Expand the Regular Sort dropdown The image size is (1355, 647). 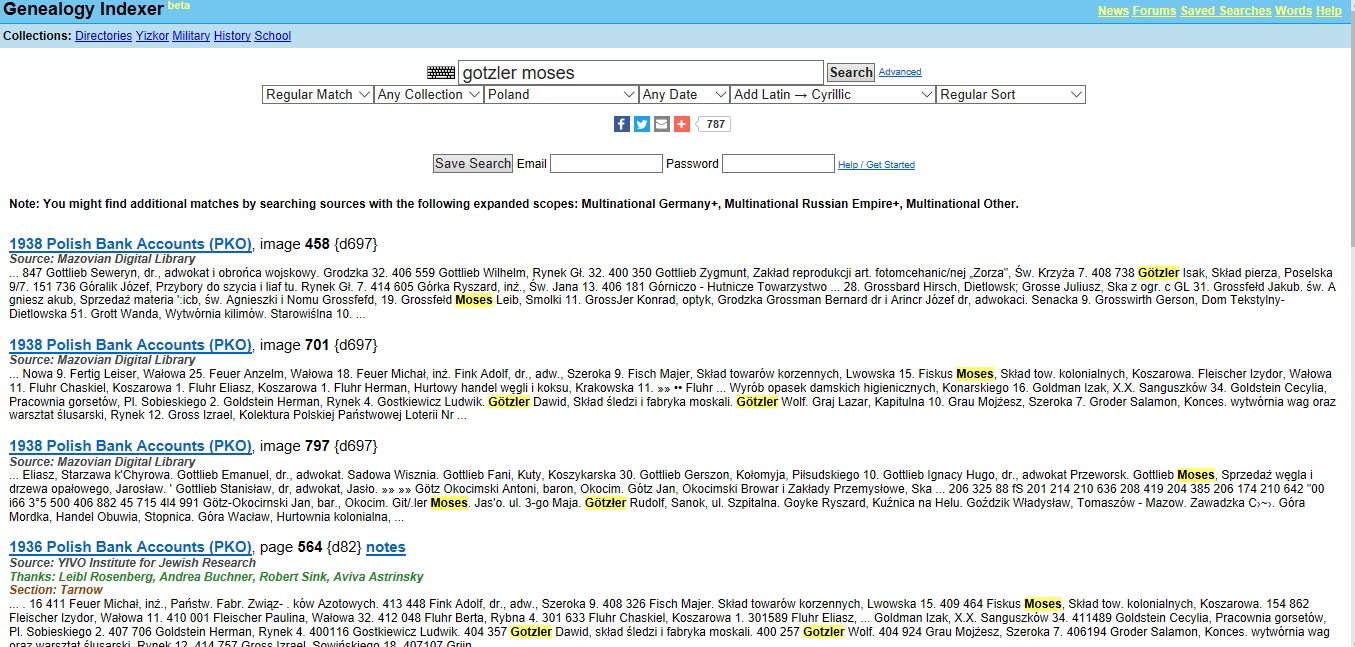1011,95
